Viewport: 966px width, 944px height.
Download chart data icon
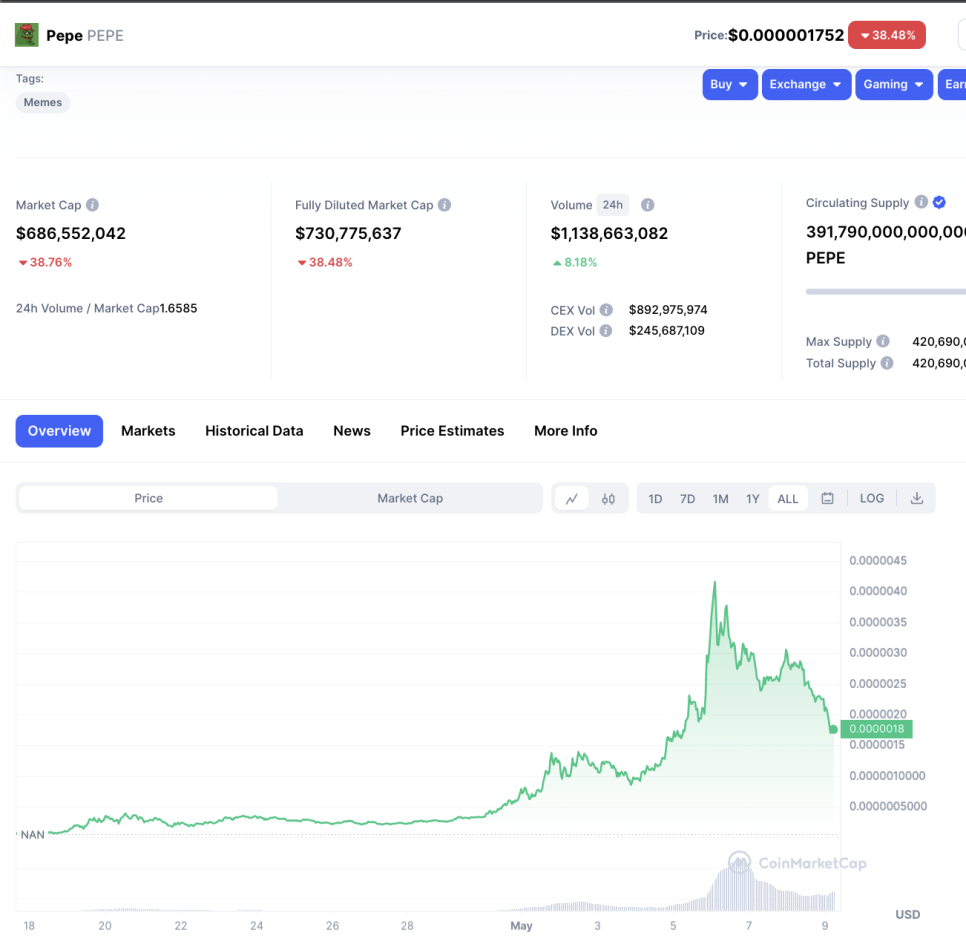[x=917, y=498]
